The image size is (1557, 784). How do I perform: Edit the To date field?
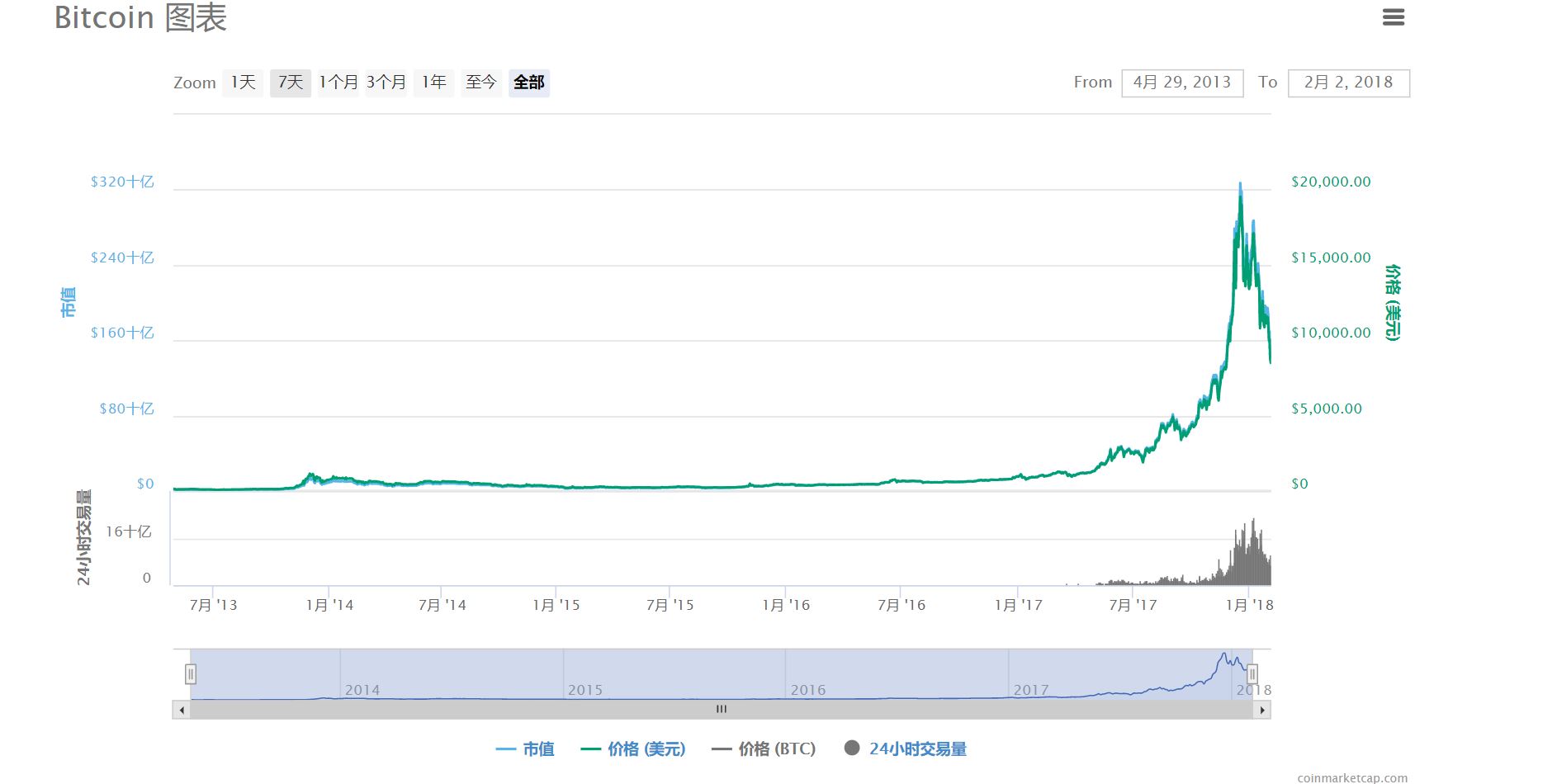click(x=1348, y=83)
